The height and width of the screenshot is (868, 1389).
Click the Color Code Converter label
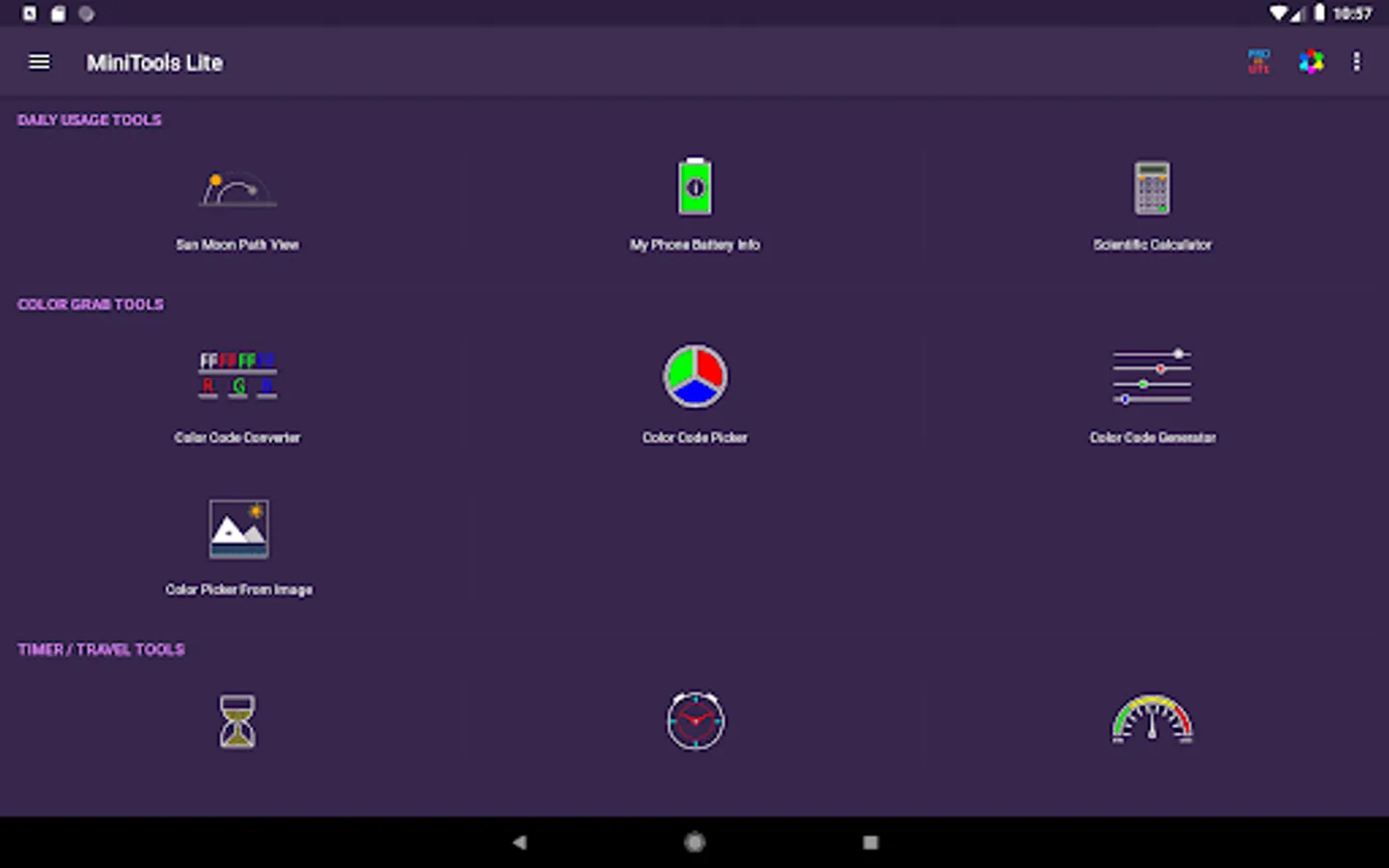point(237,438)
